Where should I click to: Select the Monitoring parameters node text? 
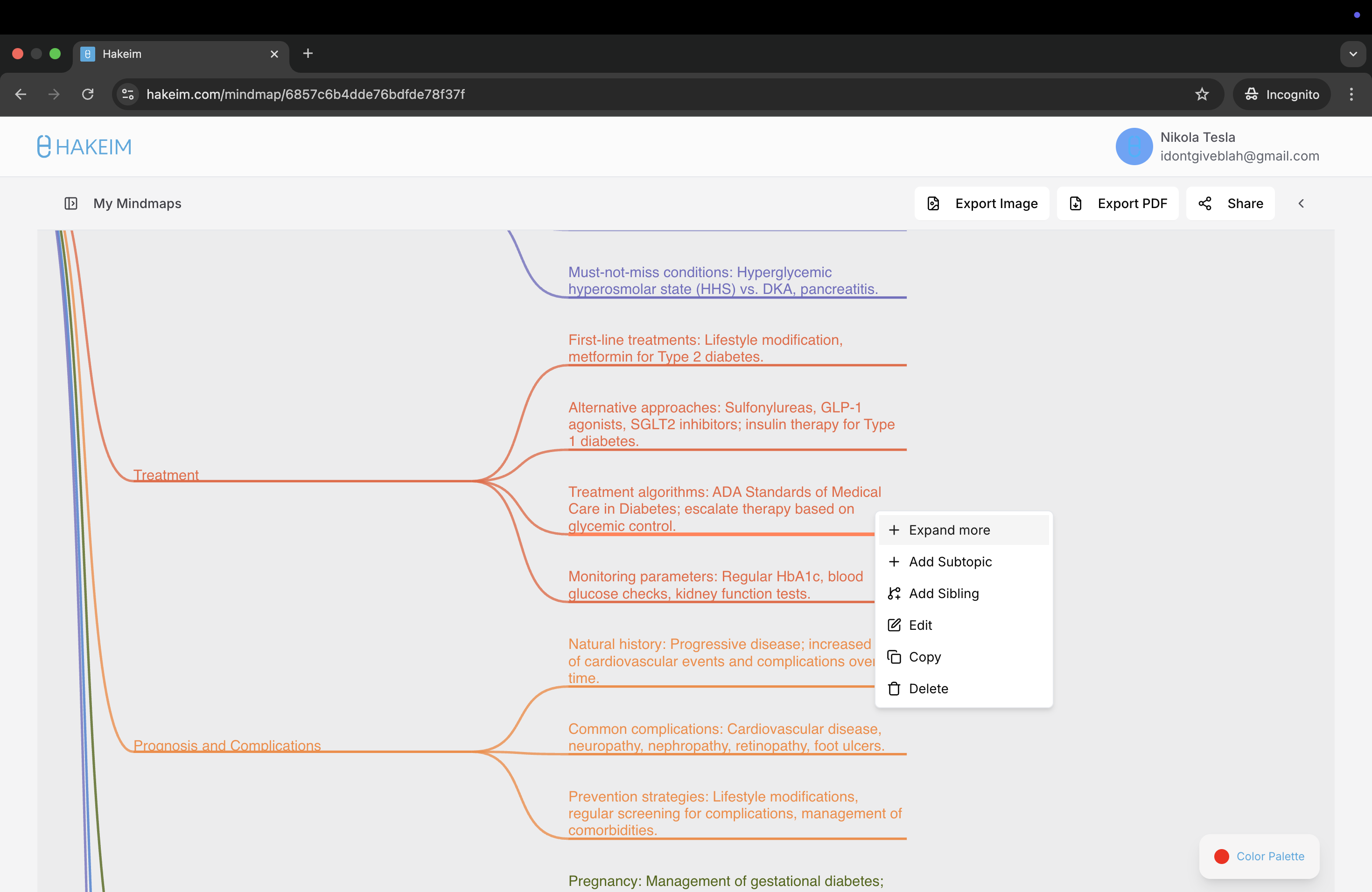(x=715, y=585)
